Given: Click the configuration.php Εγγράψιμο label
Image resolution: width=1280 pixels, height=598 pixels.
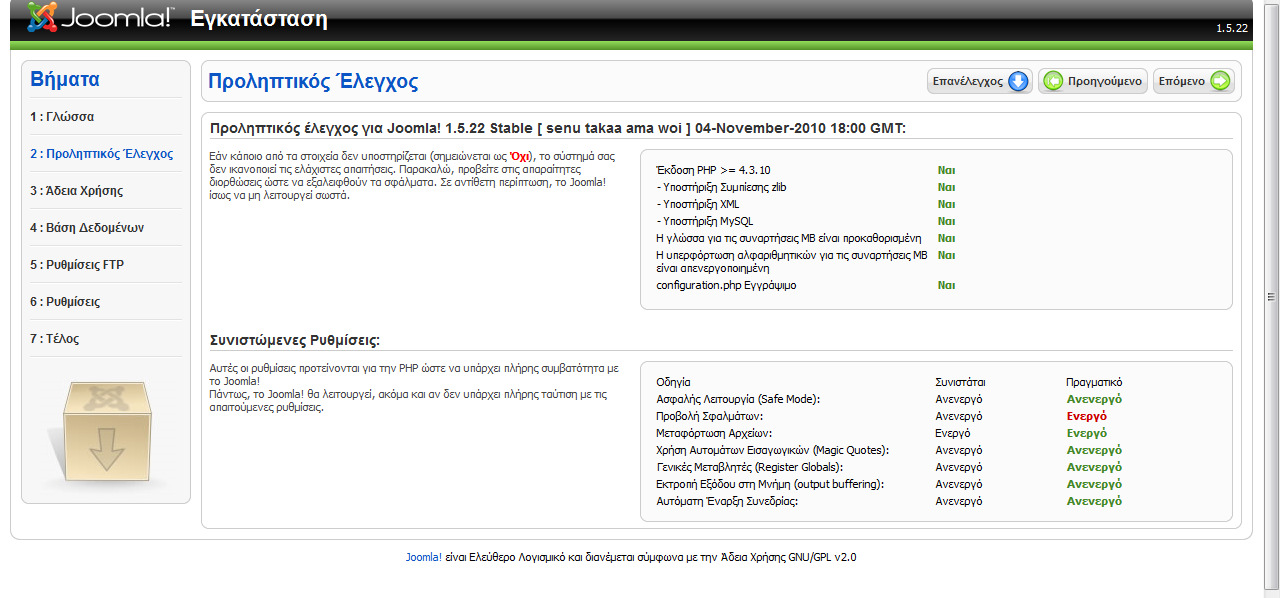Looking at the screenshot, I should click(726, 285).
